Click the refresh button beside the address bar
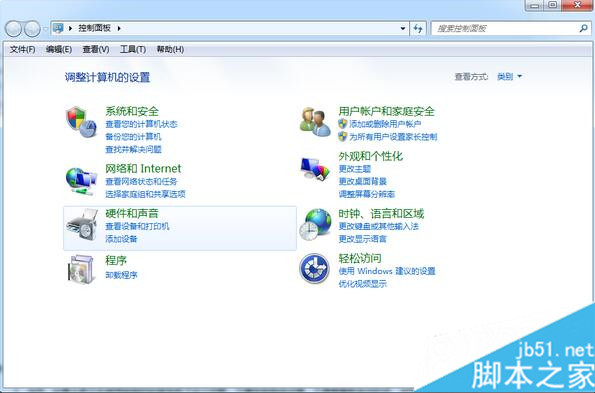Screen dimensions: 595x393 (418, 28)
